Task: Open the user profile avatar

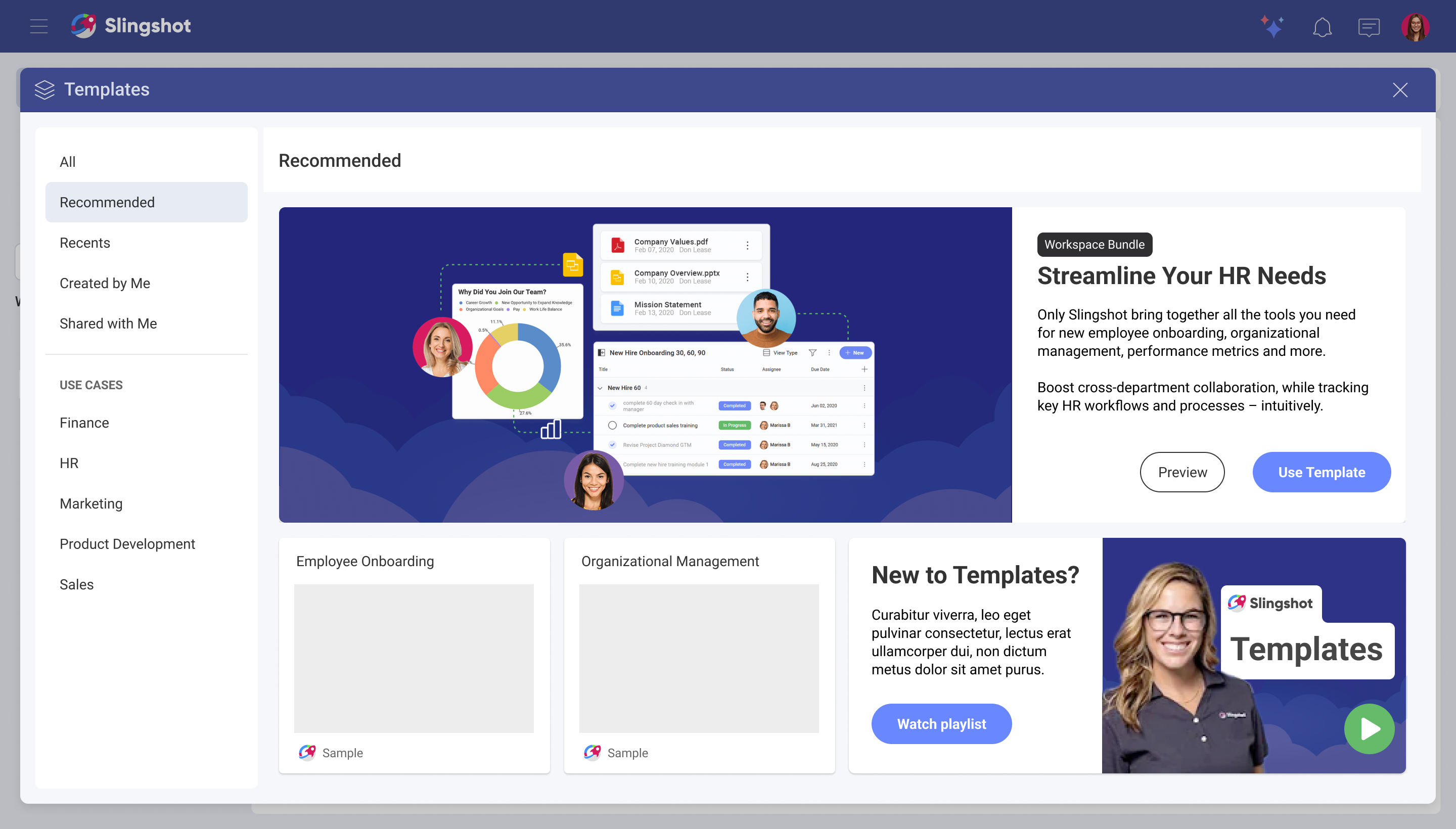Action: click(1415, 27)
